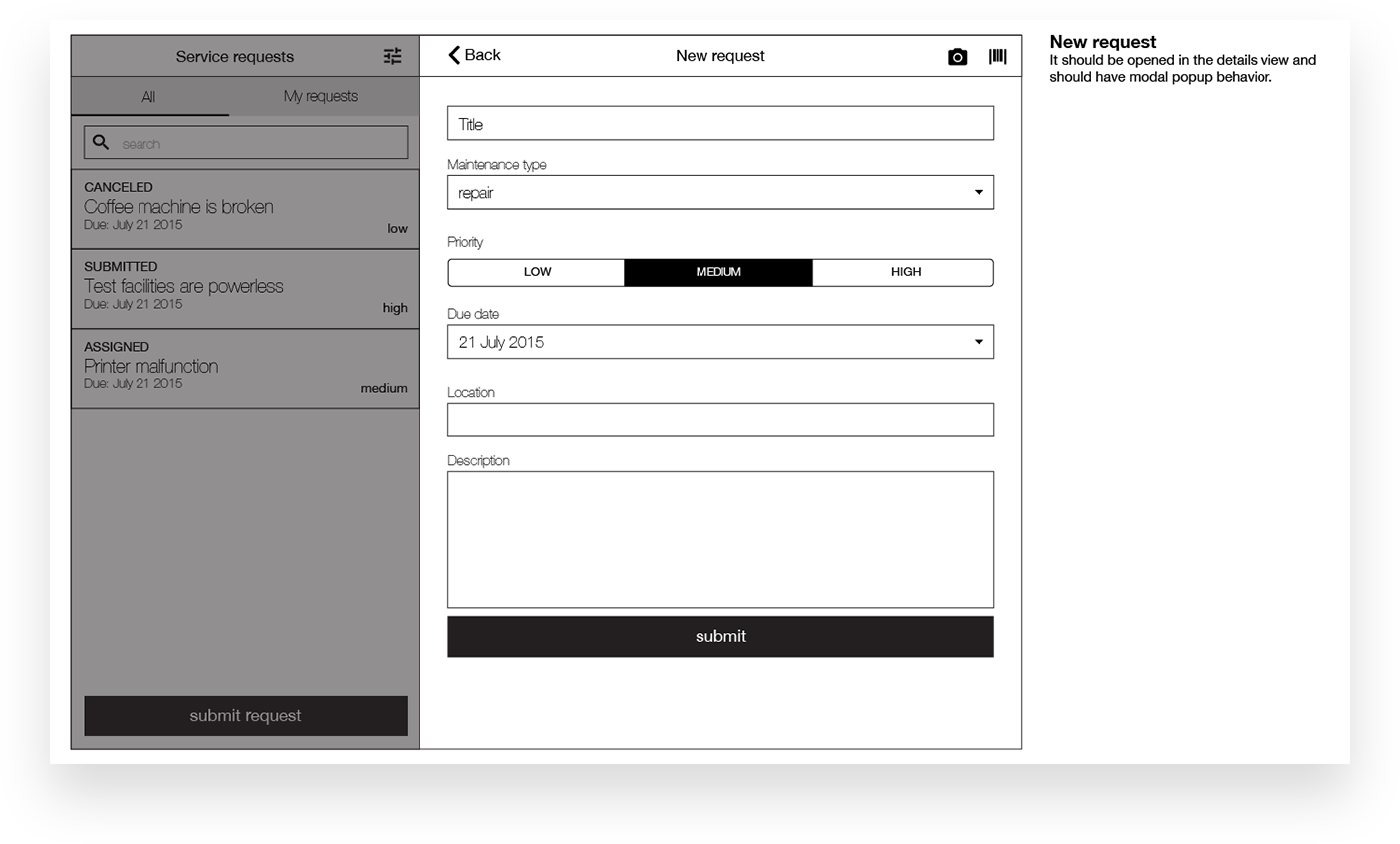Tap the camera icon in header
1400x844 pixels.
[957, 57]
